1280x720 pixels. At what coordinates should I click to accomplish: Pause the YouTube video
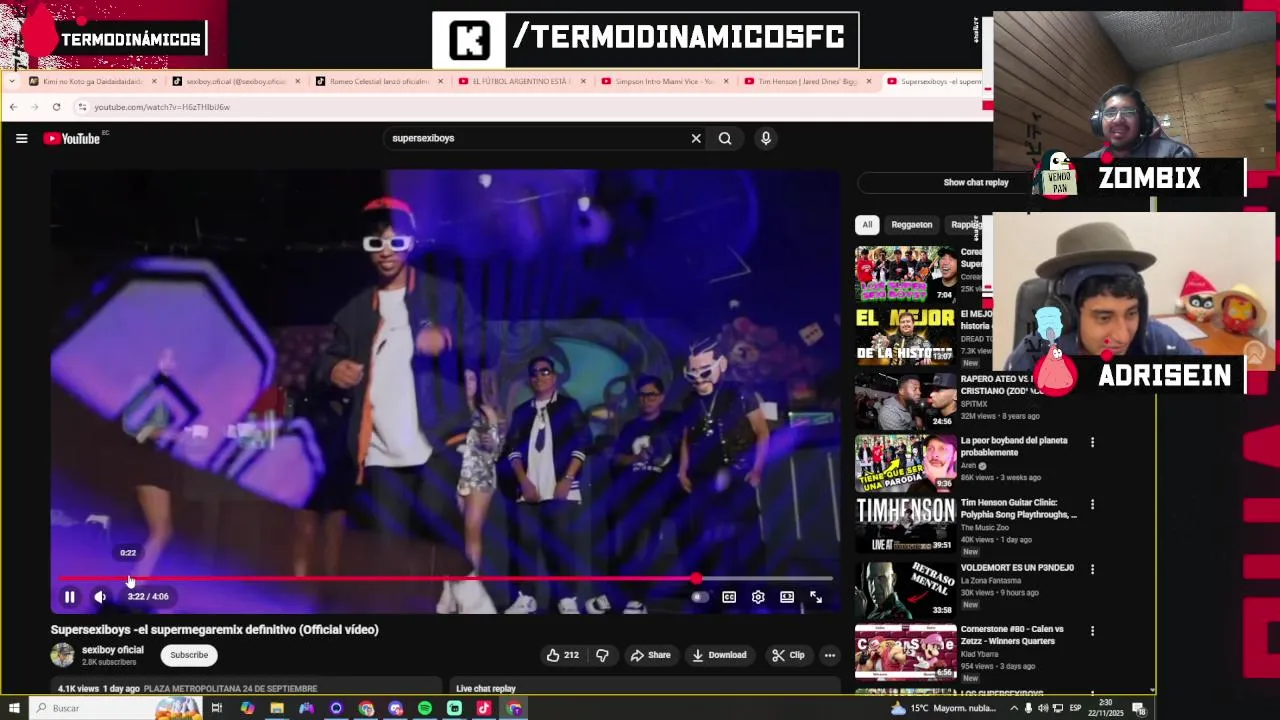(70, 597)
